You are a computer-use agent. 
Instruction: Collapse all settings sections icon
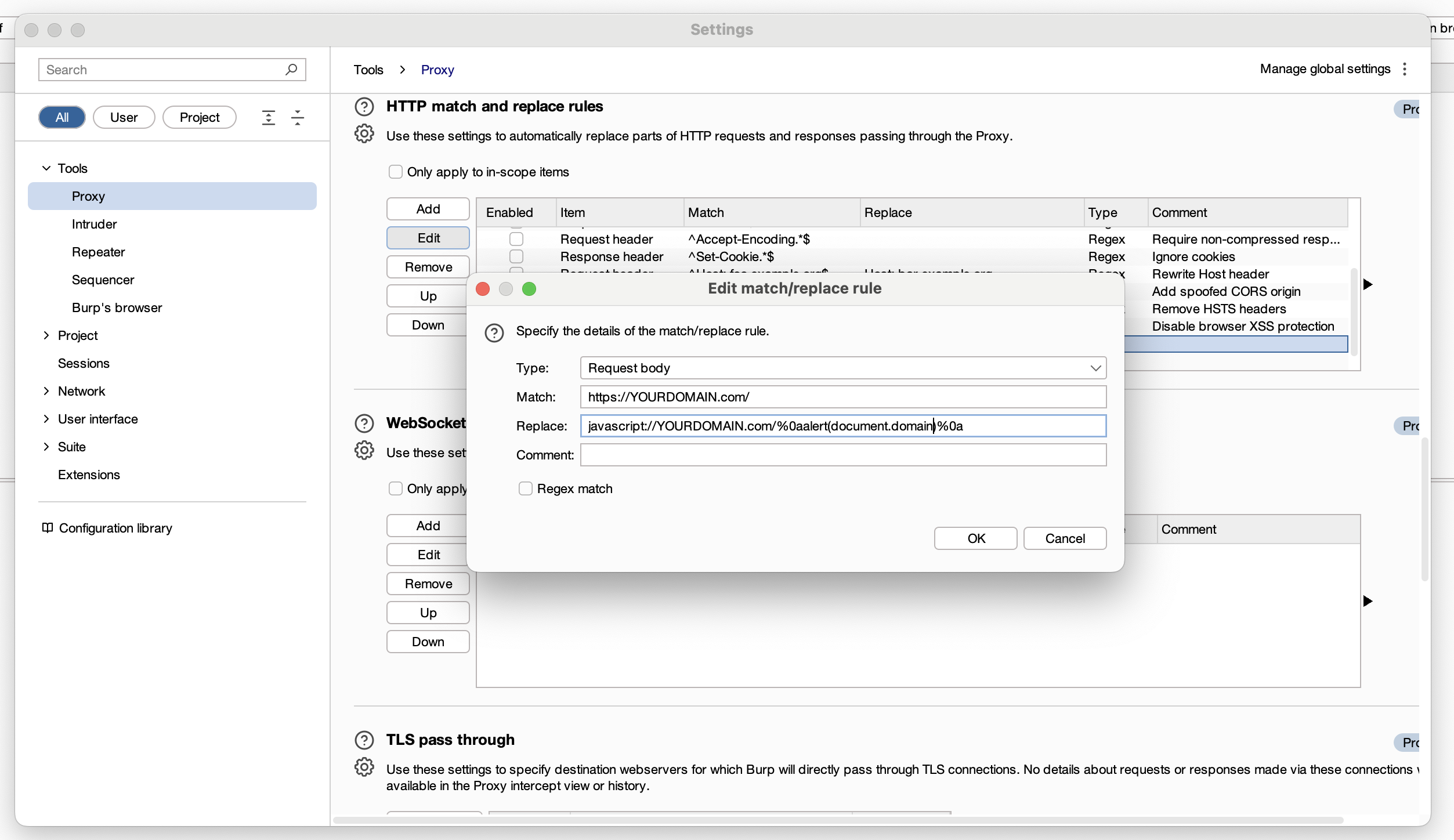(x=298, y=118)
